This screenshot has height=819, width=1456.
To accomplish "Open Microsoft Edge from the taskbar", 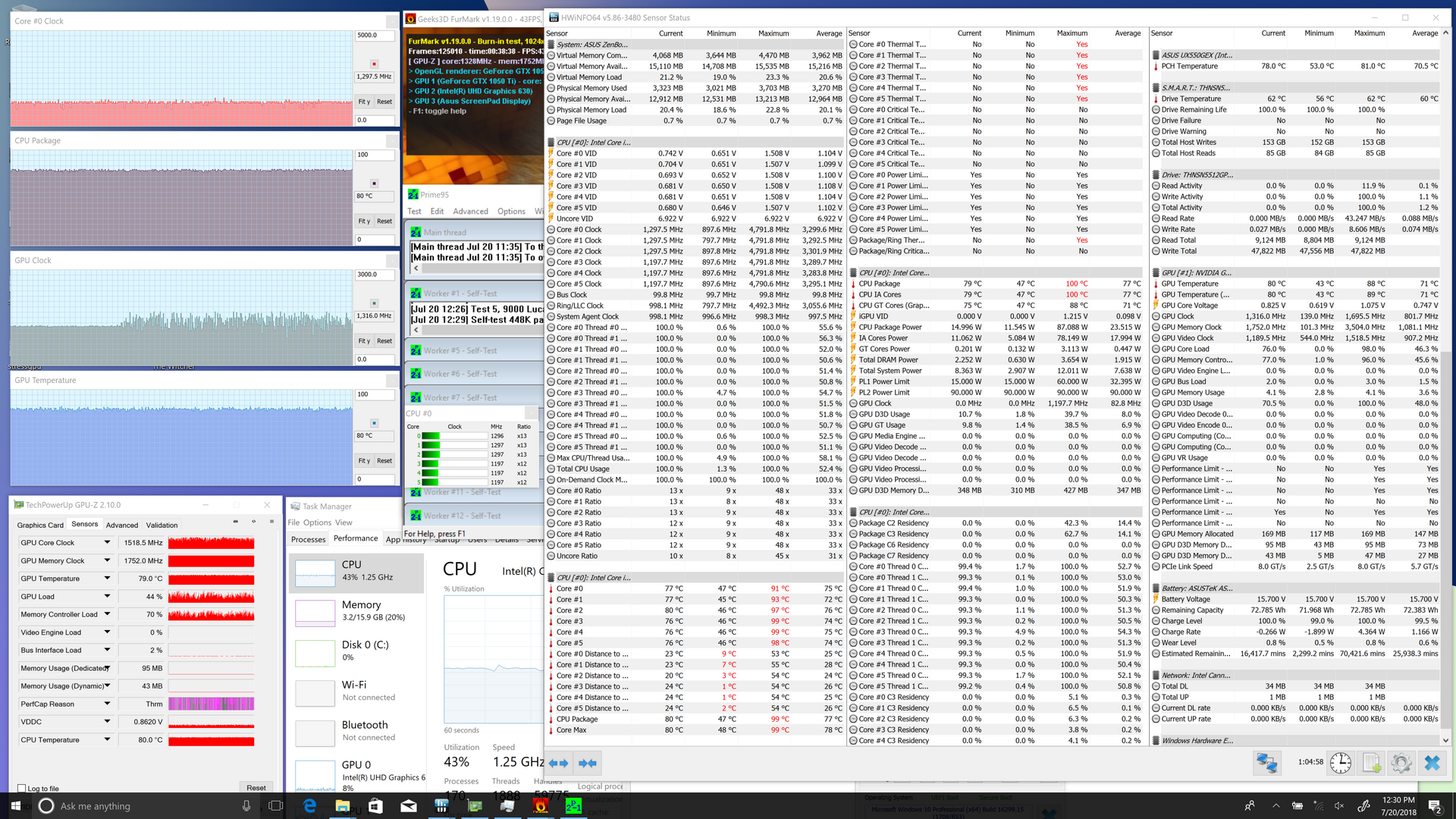I will click(309, 806).
